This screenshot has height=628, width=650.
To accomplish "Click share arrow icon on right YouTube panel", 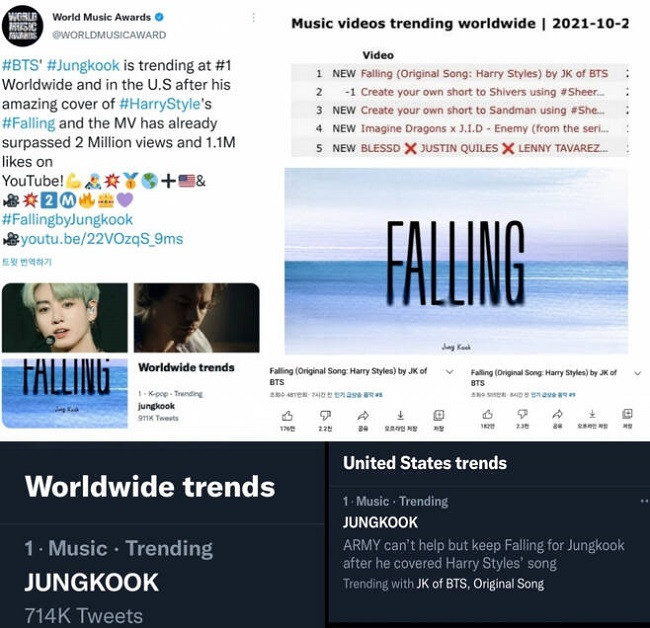I will point(558,414).
